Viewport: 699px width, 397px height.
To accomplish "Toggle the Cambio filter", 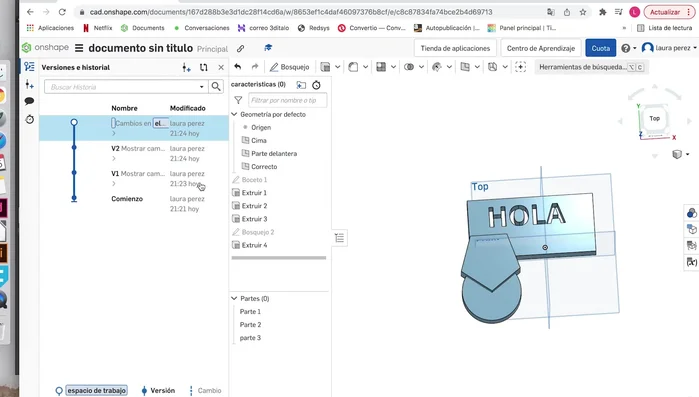I will point(205,390).
